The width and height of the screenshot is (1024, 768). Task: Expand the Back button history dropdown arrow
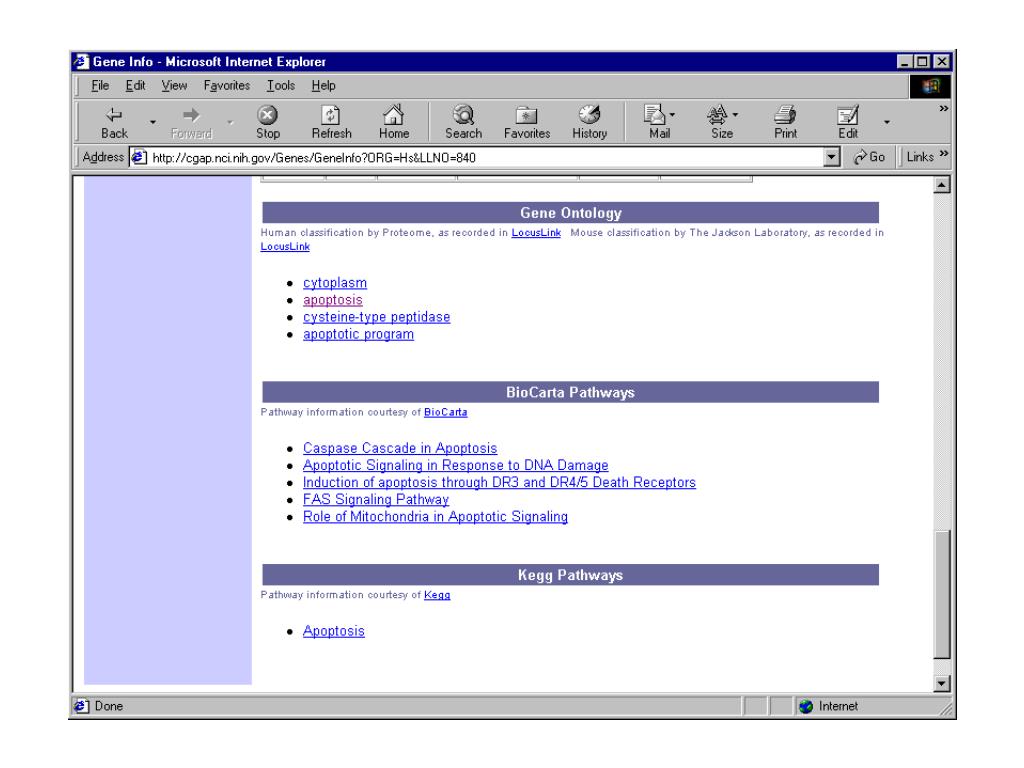(x=153, y=122)
